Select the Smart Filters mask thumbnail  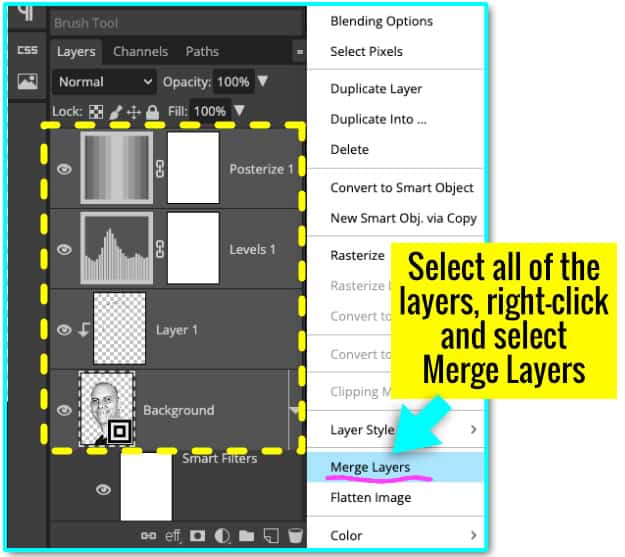point(146,486)
